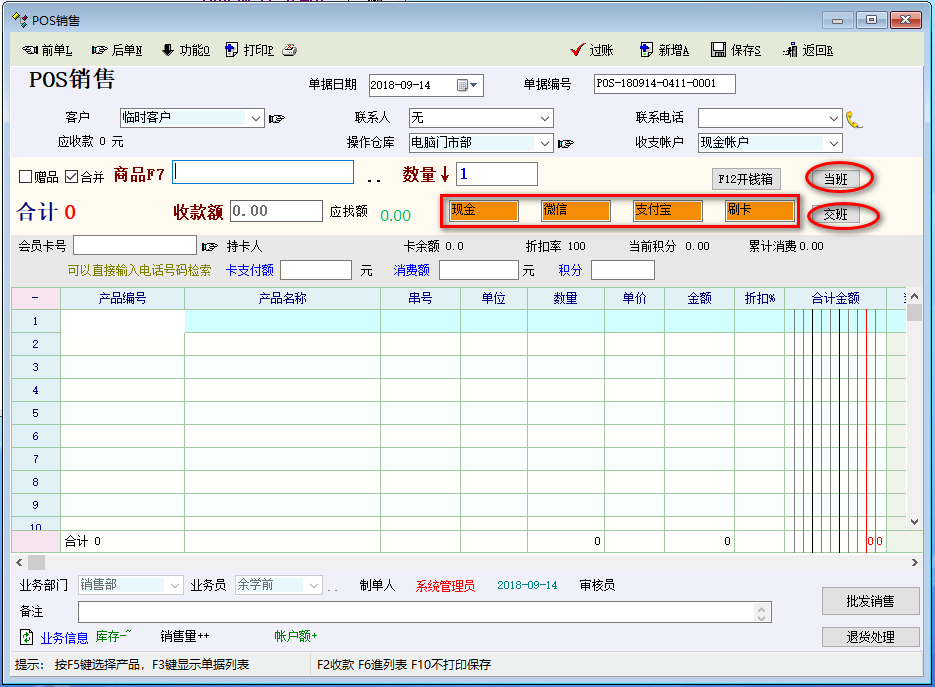Click the 过账 post checkmark icon

[577, 50]
